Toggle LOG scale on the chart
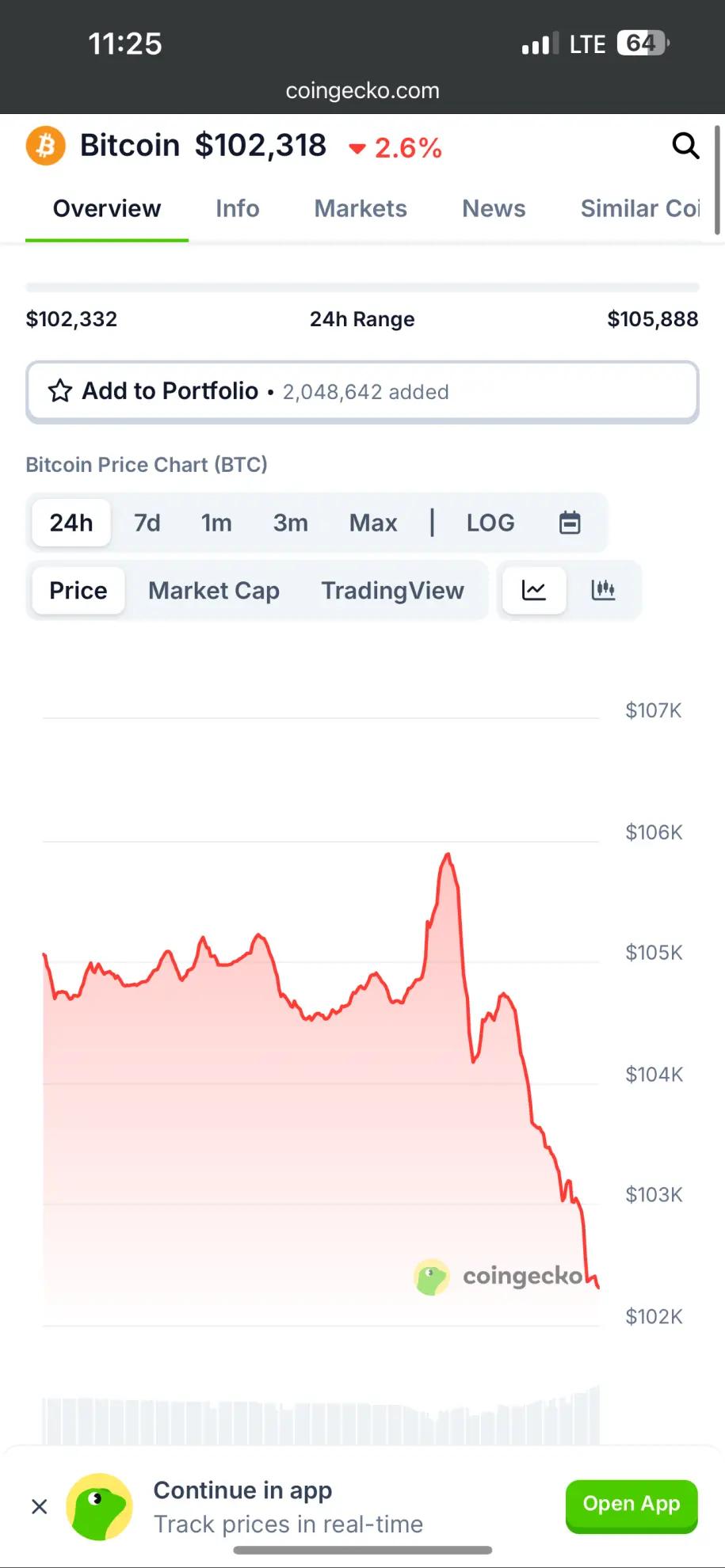 coord(490,523)
